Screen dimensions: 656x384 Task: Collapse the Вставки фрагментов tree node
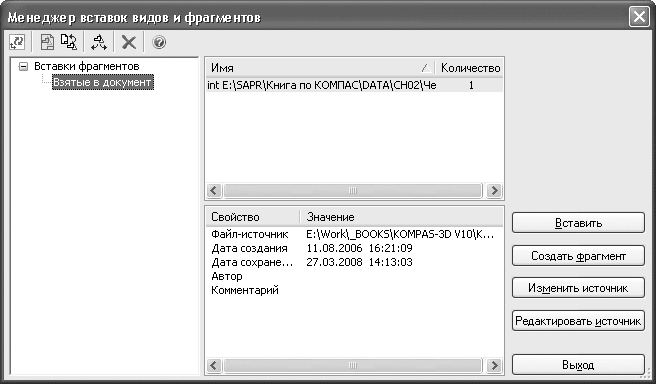point(24,67)
